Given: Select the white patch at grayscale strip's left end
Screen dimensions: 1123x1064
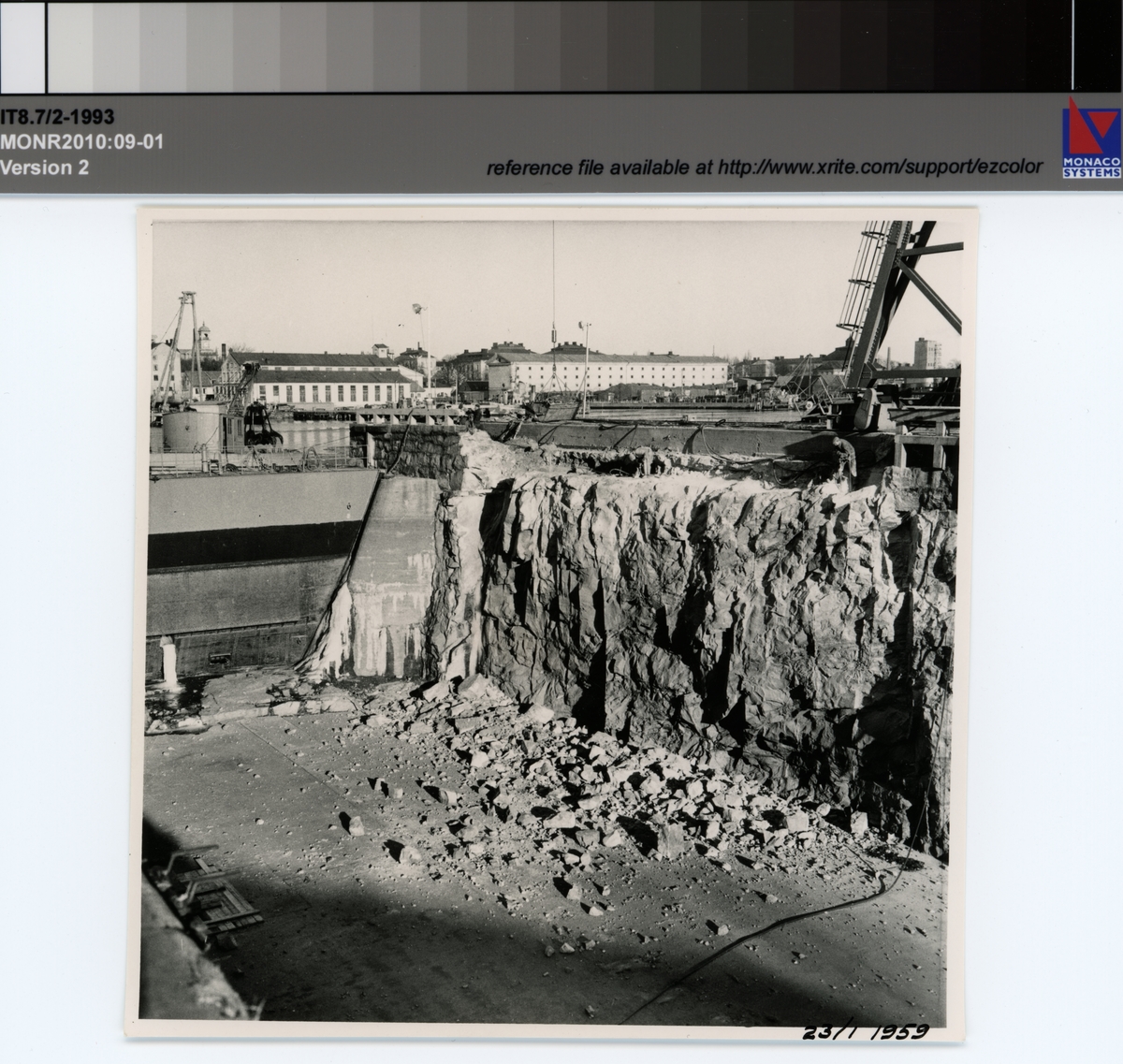Looking at the screenshot, I should pyautogui.click(x=22, y=47).
